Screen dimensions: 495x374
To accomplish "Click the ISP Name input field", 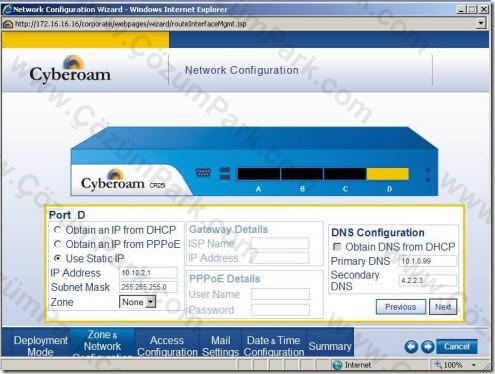I will pyautogui.click(x=280, y=243).
